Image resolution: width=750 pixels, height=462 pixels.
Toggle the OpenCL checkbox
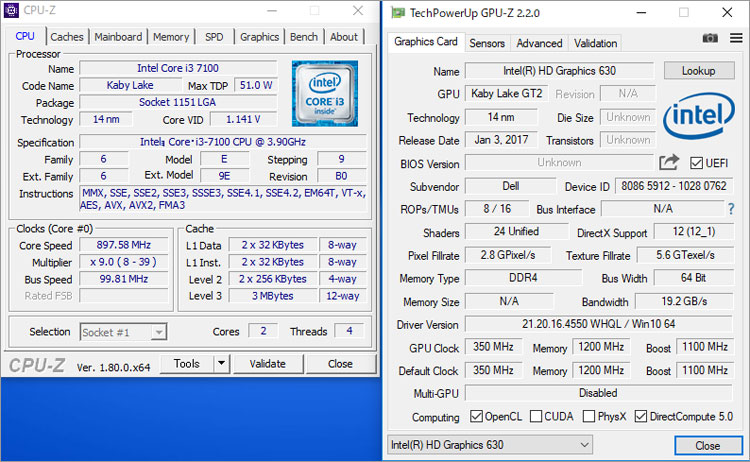(476, 416)
